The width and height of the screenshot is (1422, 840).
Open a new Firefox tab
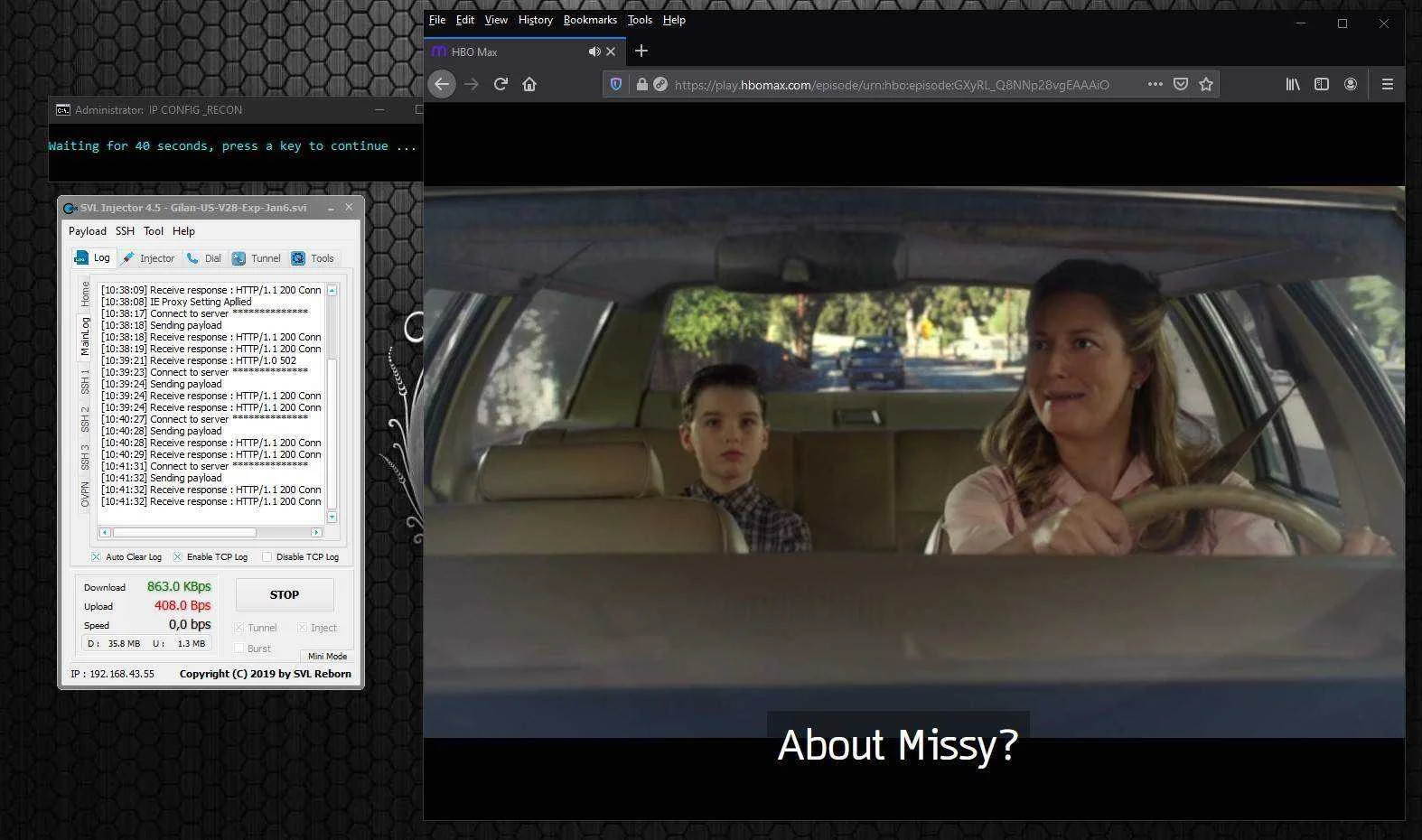641,51
